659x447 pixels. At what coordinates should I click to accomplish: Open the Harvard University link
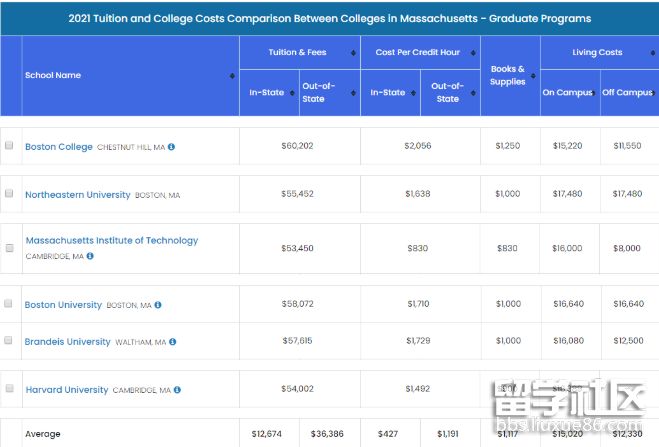67,389
